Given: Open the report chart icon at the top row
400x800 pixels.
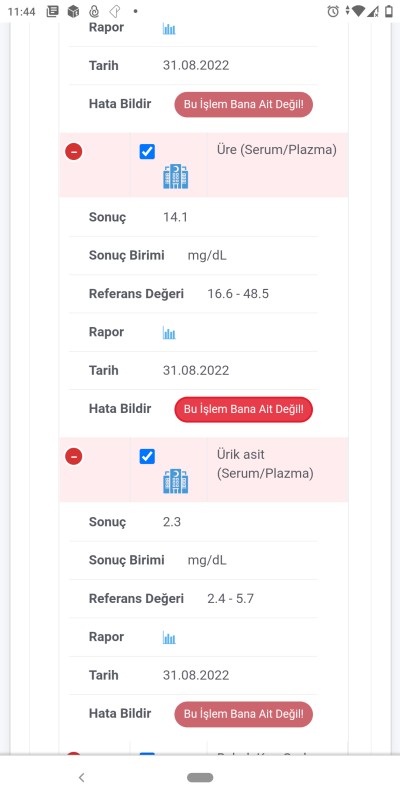Looking at the screenshot, I should [x=169, y=29].
